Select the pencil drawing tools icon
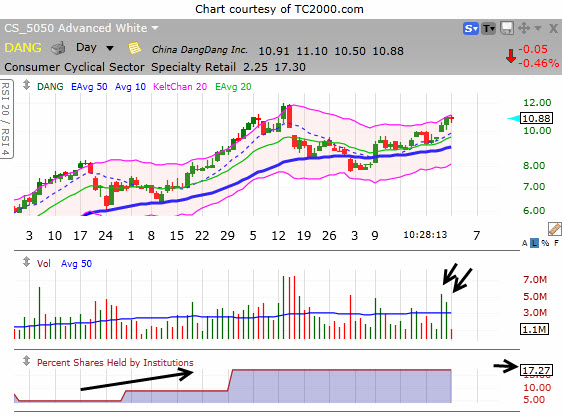The image size is (562, 416). (x=554, y=229)
